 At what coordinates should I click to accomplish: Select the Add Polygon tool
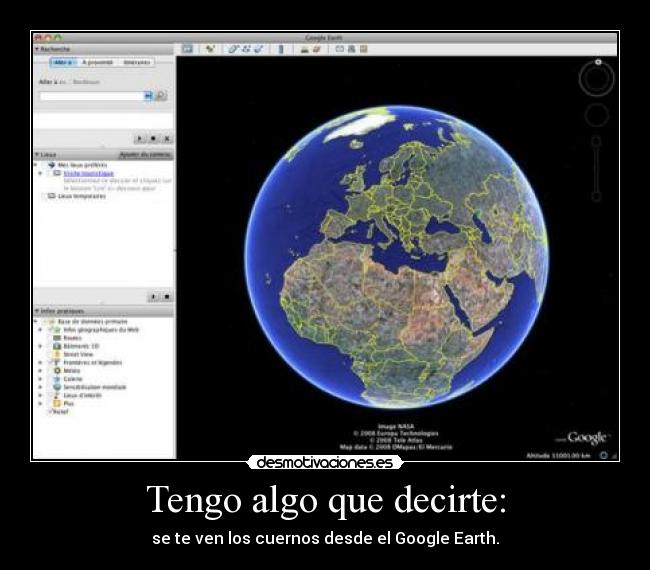click(x=233, y=49)
